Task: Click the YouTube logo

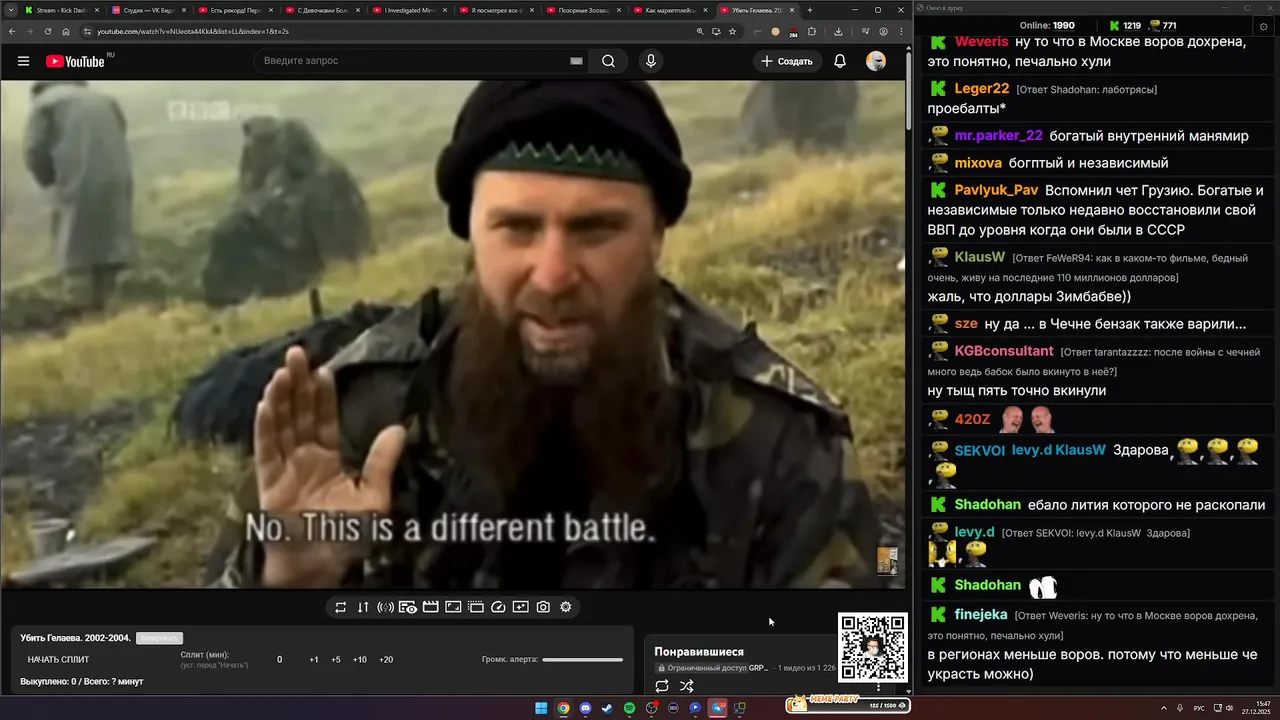Action: [x=75, y=61]
